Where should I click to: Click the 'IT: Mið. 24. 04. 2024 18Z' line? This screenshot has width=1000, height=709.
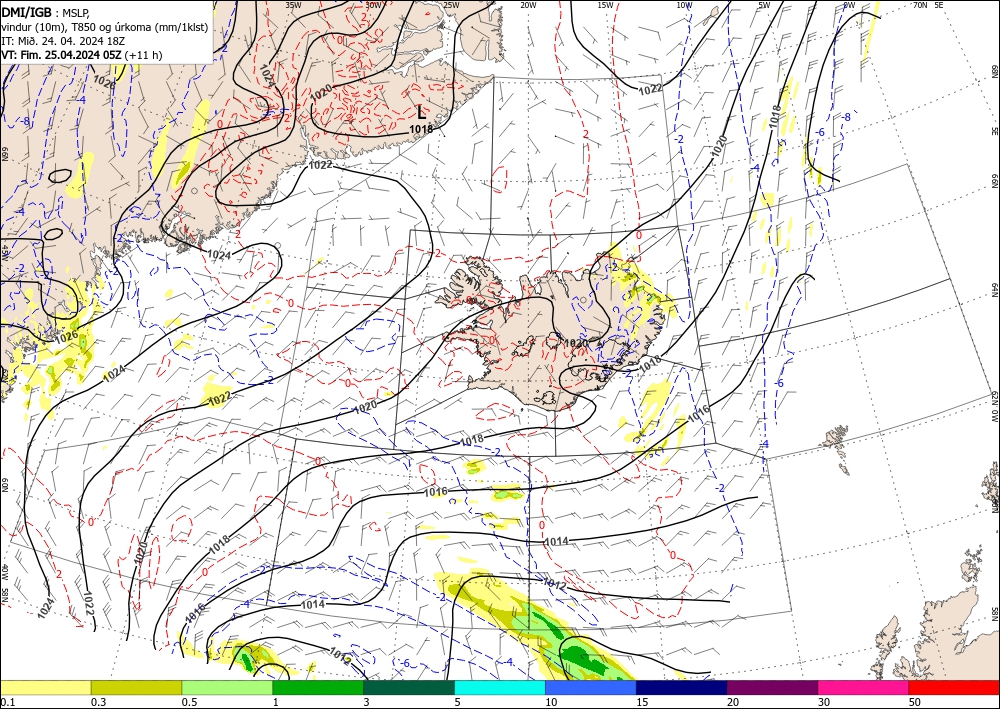[x=62, y=41]
